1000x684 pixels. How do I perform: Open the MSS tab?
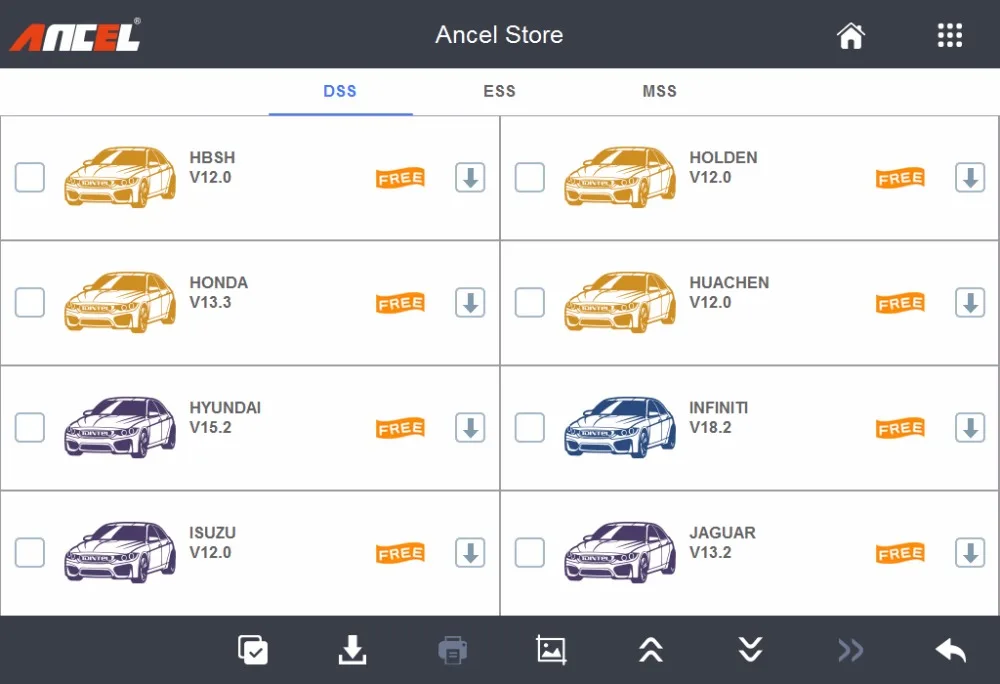(x=659, y=91)
